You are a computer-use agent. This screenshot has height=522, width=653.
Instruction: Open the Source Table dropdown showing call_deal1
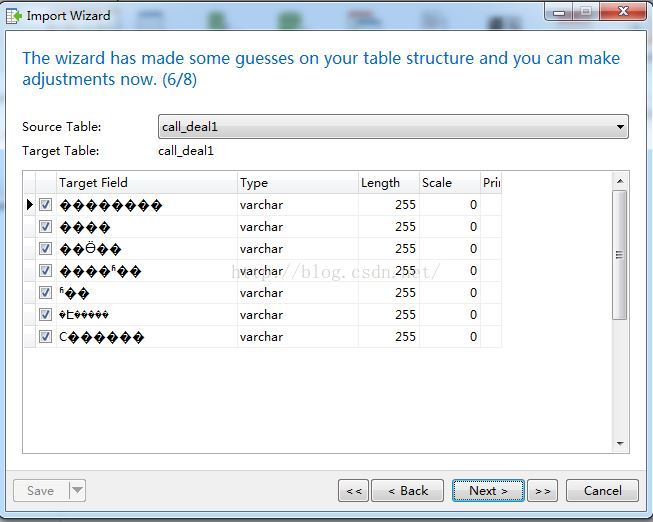click(393, 127)
